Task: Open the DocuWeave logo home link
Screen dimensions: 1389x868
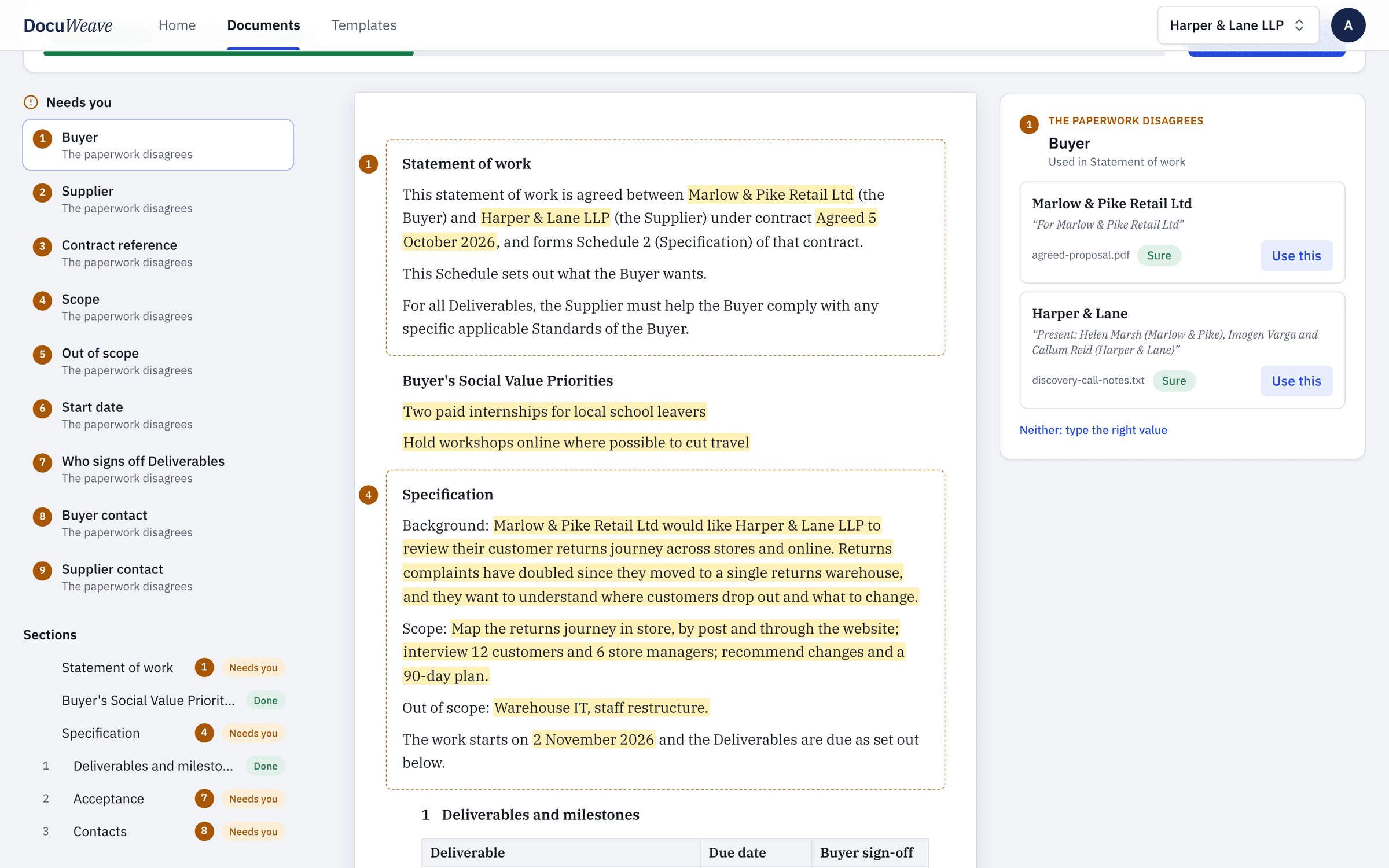Action: 68,25
